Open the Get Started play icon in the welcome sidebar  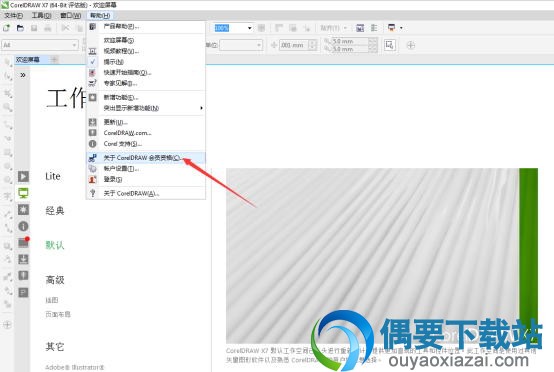pyautogui.click(x=23, y=176)
